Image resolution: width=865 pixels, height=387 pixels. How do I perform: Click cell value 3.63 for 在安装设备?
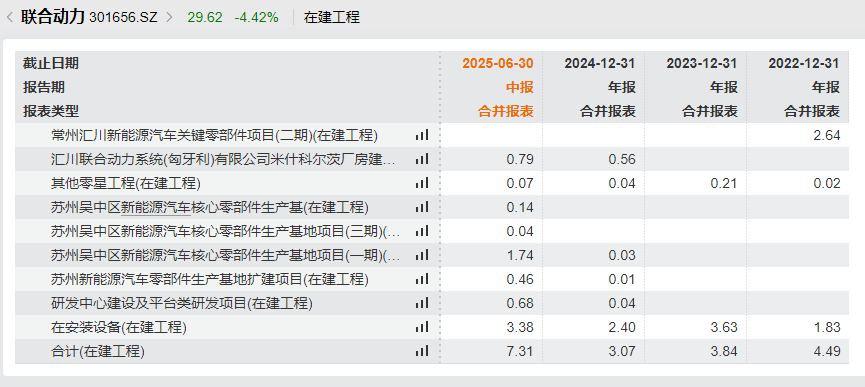[x=724, y=327]
